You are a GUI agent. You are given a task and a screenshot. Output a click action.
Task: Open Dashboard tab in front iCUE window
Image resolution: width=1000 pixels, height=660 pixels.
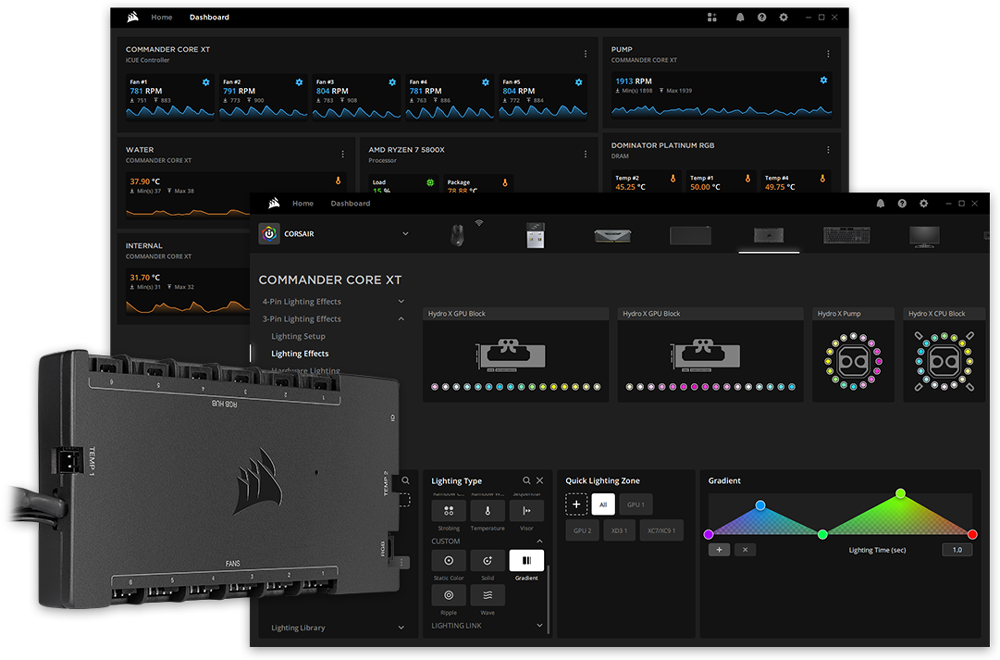[x=350, y=203]
